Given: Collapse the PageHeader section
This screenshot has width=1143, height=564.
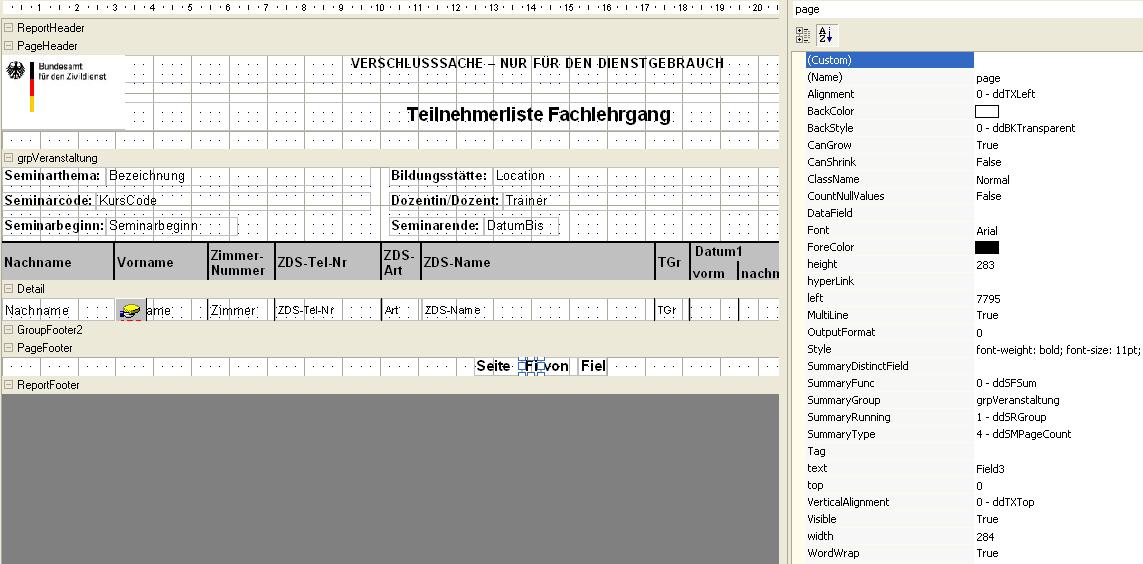Looking at the screenshot, I should (8, 46).
